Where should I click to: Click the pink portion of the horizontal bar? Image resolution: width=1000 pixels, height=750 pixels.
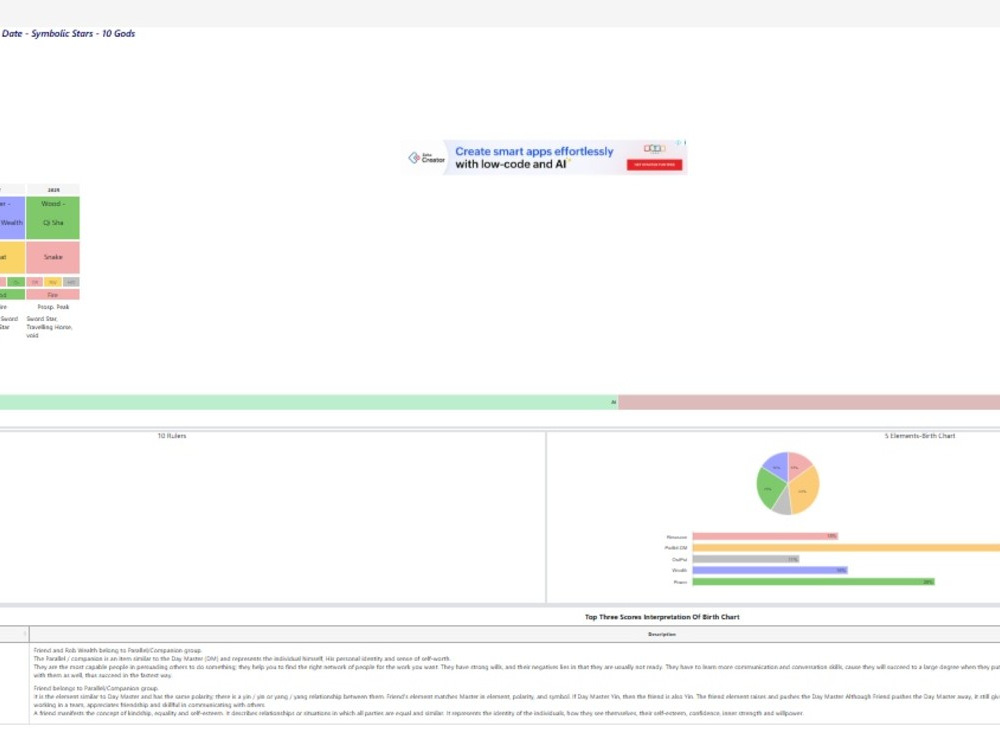pyautogui.click(x=809, y=402)
